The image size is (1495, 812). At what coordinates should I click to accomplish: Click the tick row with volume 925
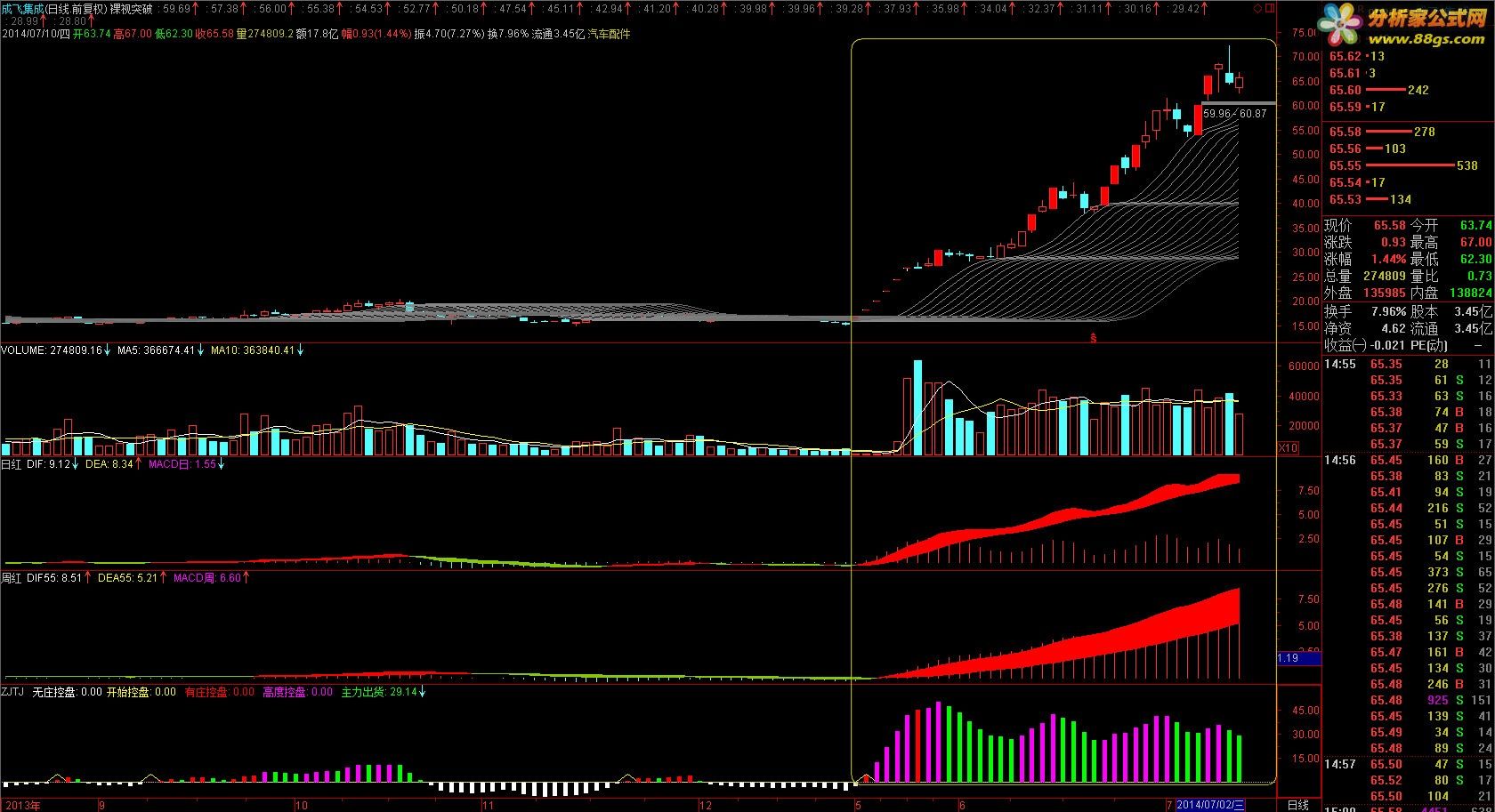point(1410,701)
